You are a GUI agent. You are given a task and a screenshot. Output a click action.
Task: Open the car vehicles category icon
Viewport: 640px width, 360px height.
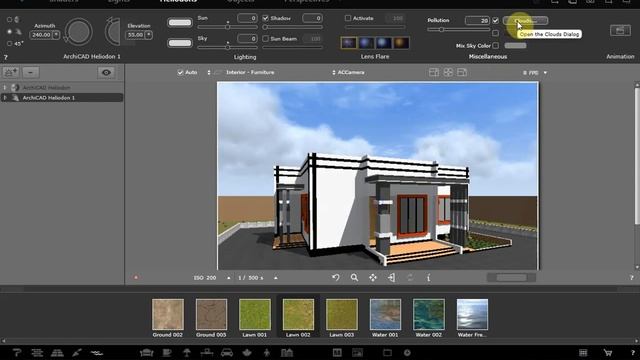[227, 353]
